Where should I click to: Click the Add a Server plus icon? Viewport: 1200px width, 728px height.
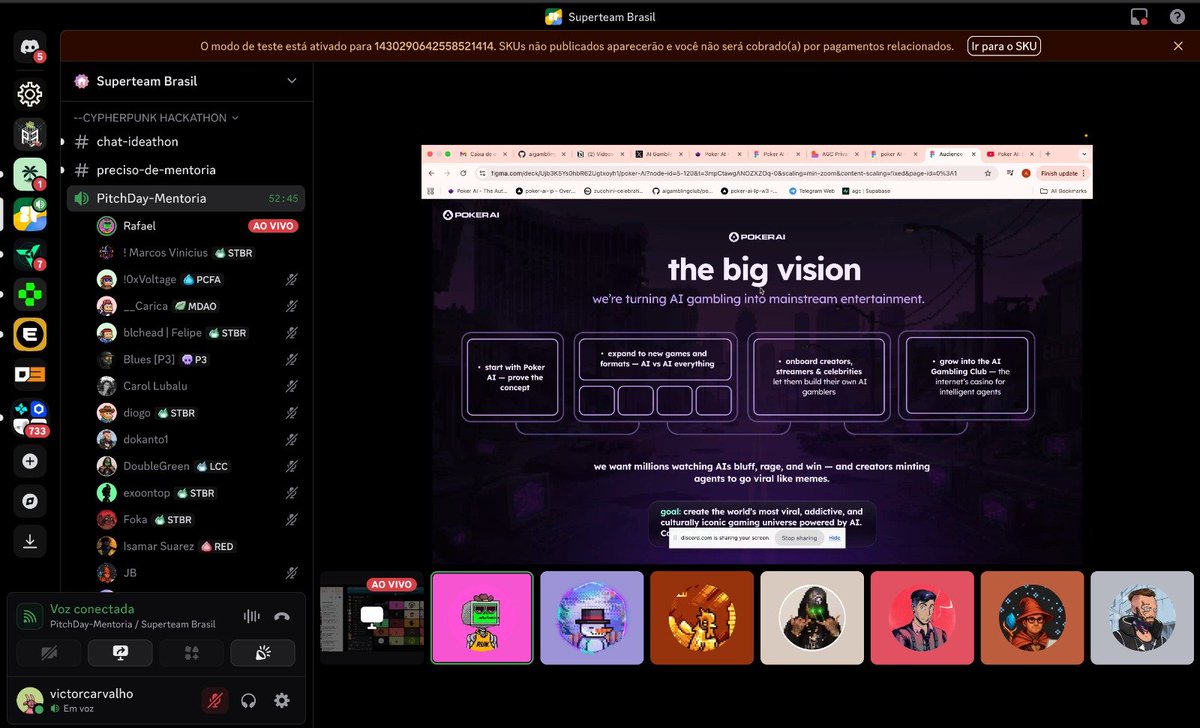30,461
